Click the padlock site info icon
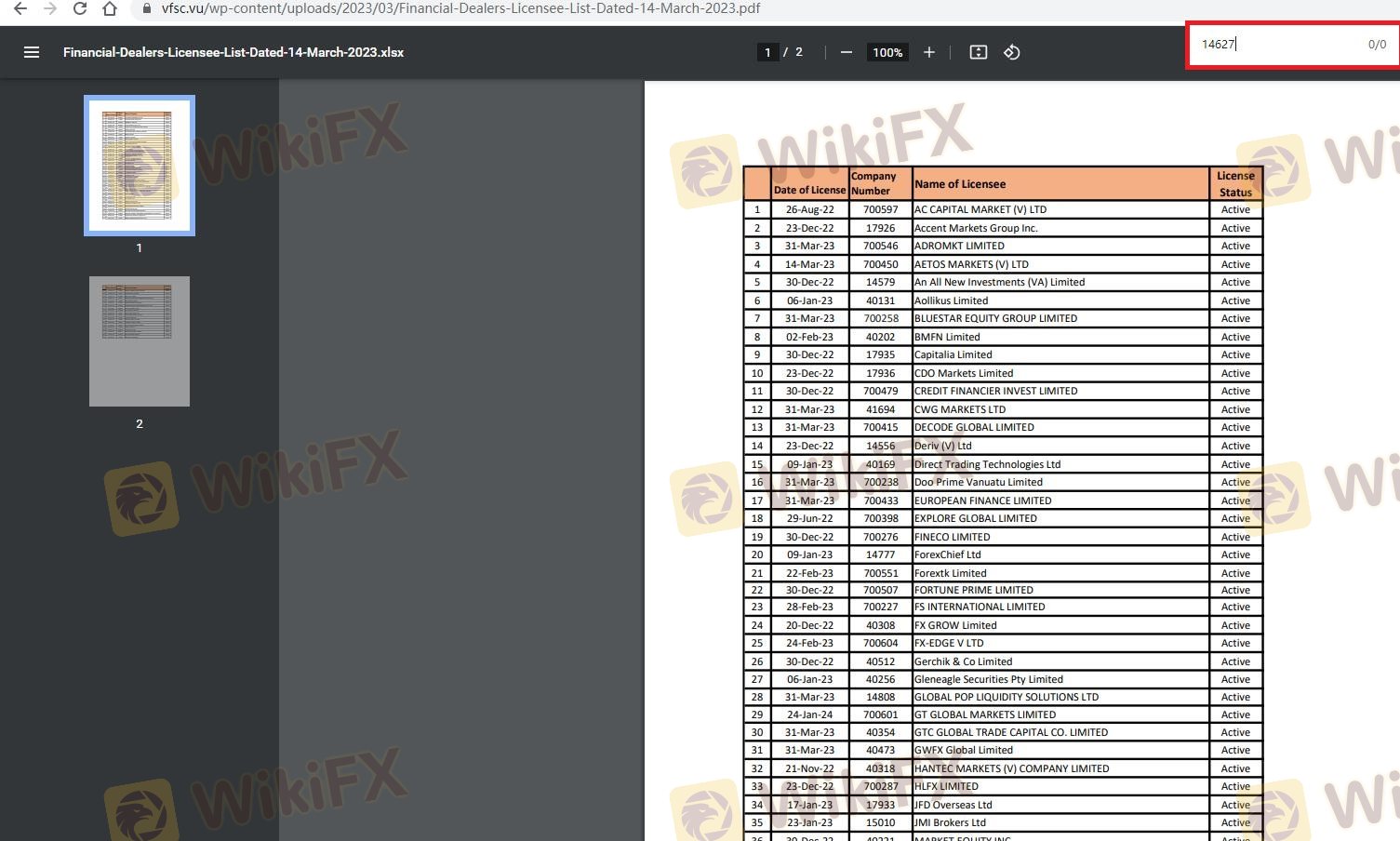Screen dimensions: 1400x841 pyautogui.click(x=146, y=8)
